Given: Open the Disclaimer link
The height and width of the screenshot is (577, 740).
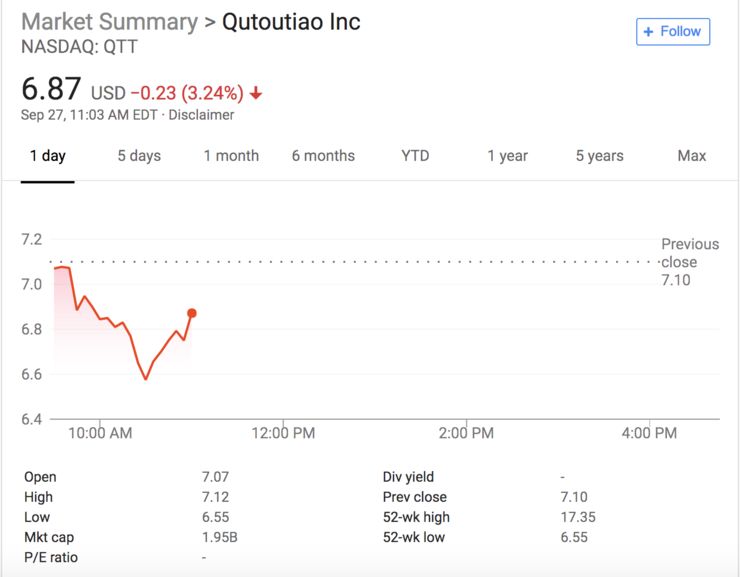Looking at the screenshot, I should click(201, 115).
